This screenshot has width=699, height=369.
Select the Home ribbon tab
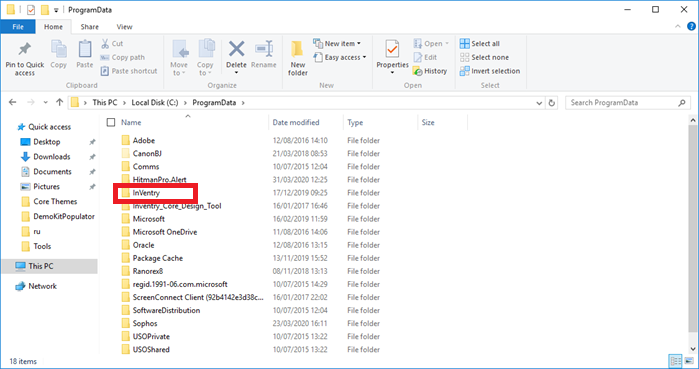point(53,27)
